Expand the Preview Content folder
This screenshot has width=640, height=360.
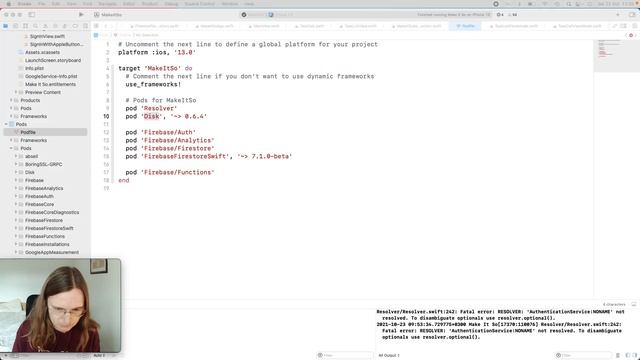16,92
